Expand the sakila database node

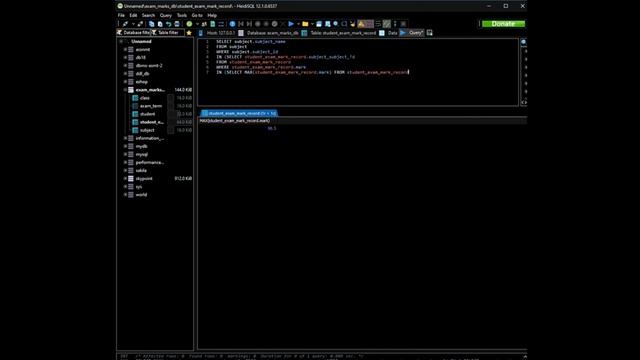click(125, 170)
